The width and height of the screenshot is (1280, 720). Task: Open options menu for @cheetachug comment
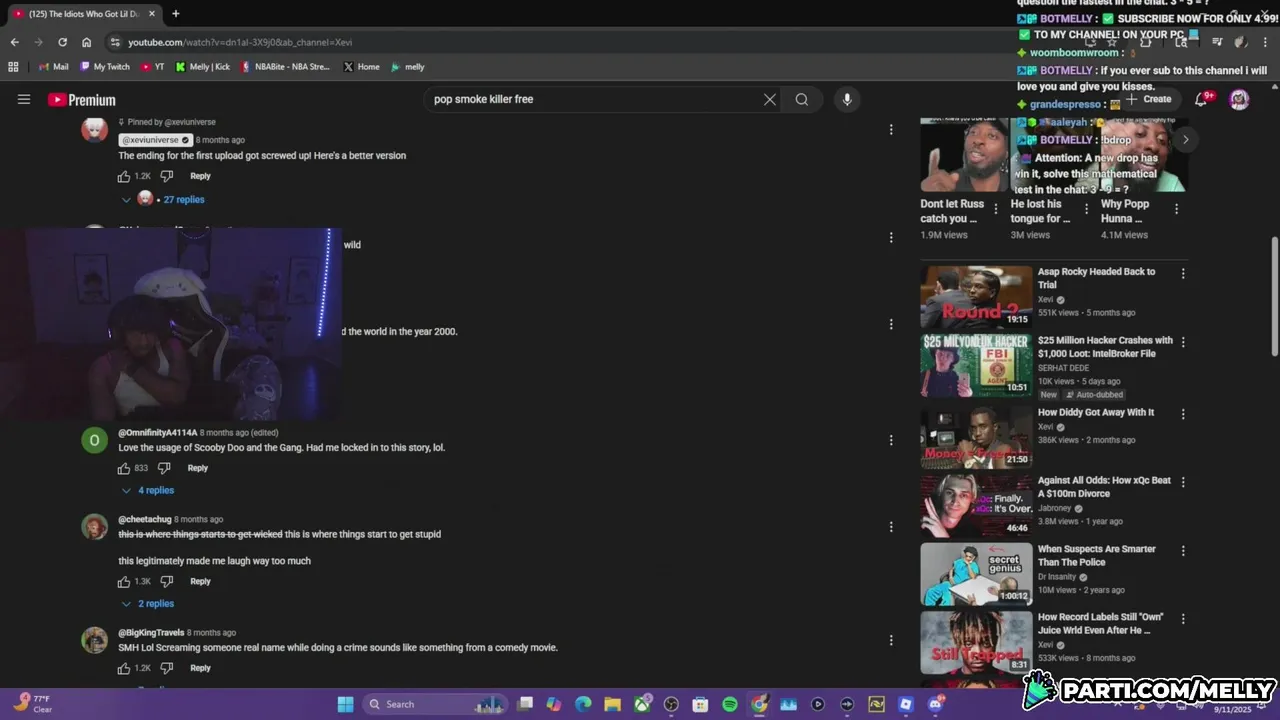[891, 527]
